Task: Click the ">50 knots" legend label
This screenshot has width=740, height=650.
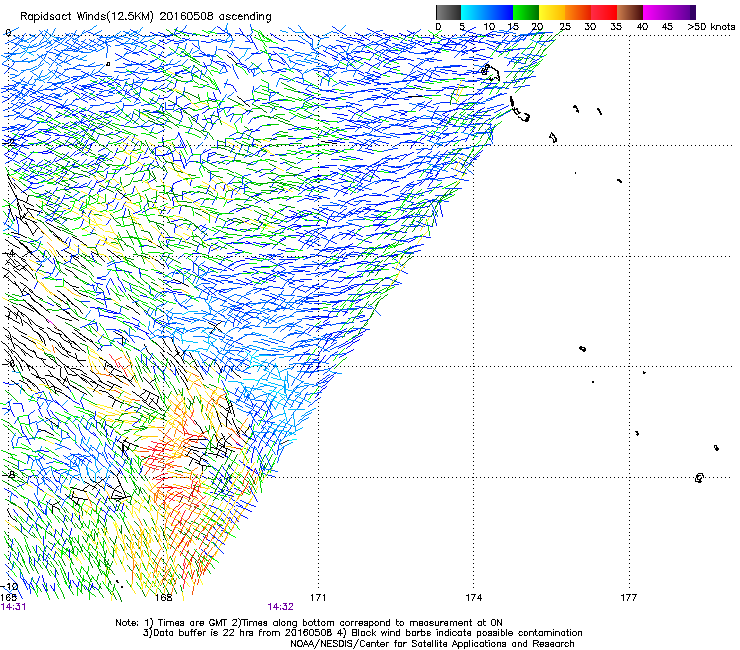Action: [x=711, y=26]
